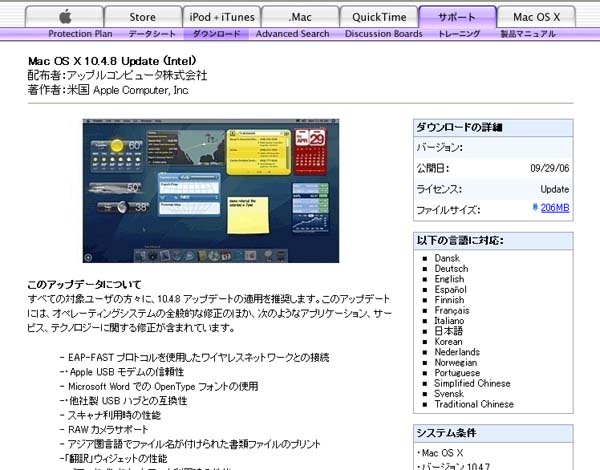This screenshot has width=600, height=470.
Task: Click Traditional Chinese in the language list
Action: (474, 404)
